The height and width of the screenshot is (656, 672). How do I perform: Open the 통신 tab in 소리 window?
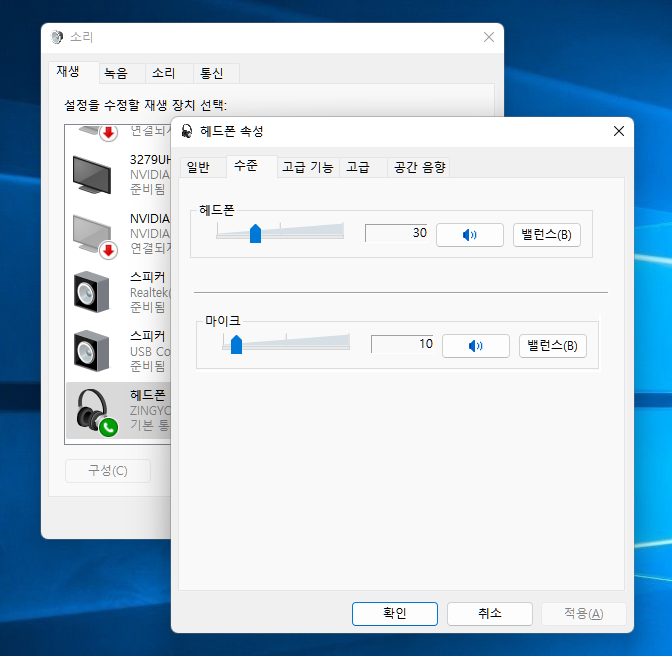(216, 73)
